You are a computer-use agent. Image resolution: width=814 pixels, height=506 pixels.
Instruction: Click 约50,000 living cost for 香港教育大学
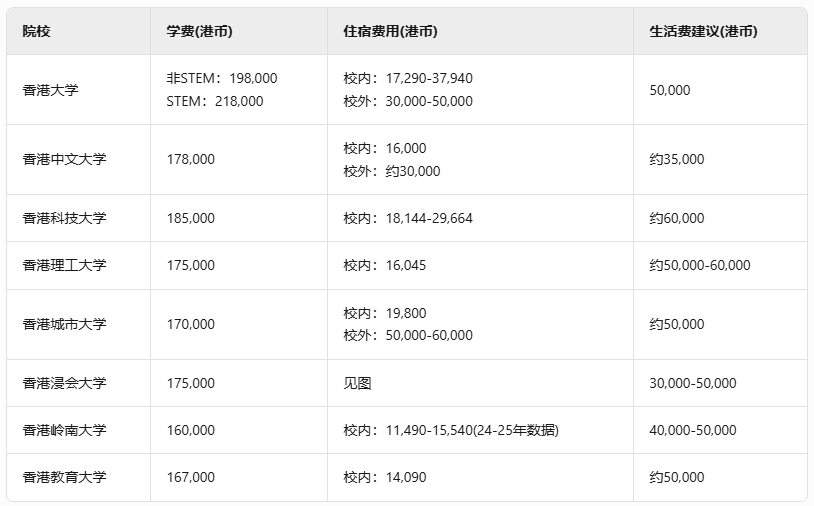(677, 477)
